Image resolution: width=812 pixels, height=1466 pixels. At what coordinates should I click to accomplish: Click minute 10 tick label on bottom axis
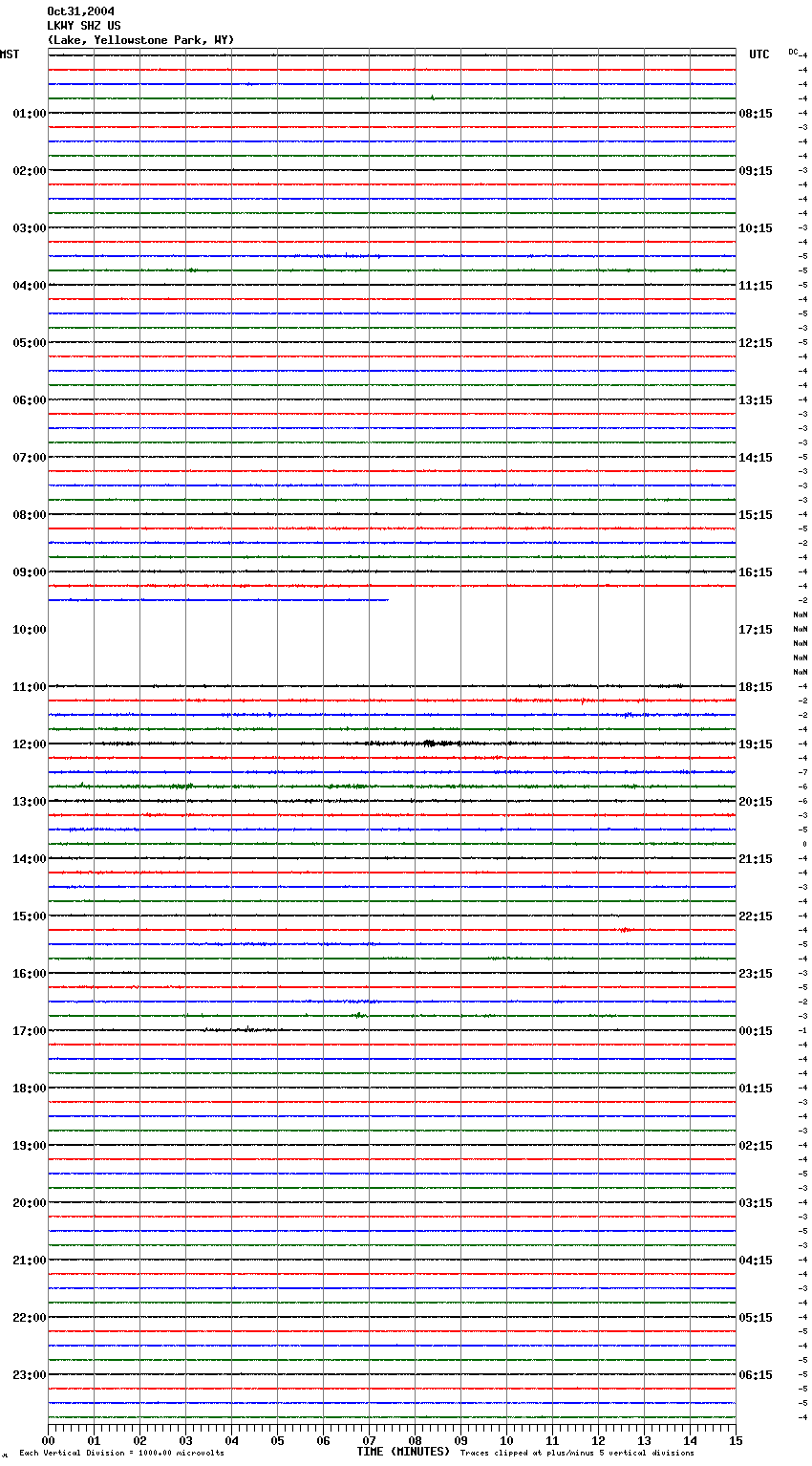[506, 1440]
